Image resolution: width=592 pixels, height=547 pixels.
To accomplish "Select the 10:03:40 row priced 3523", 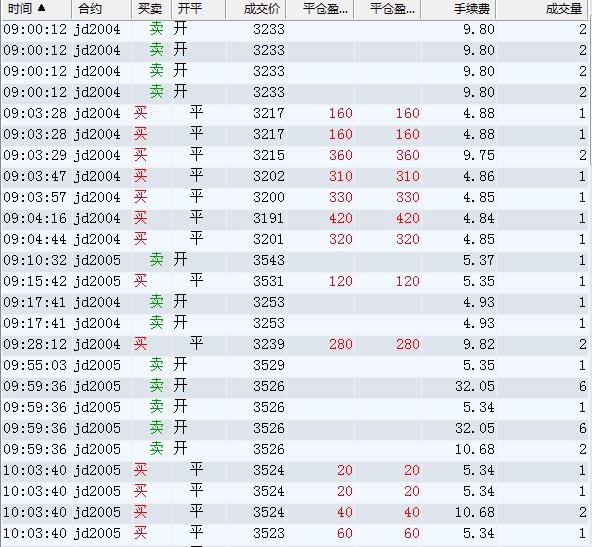I will (294, 533).
